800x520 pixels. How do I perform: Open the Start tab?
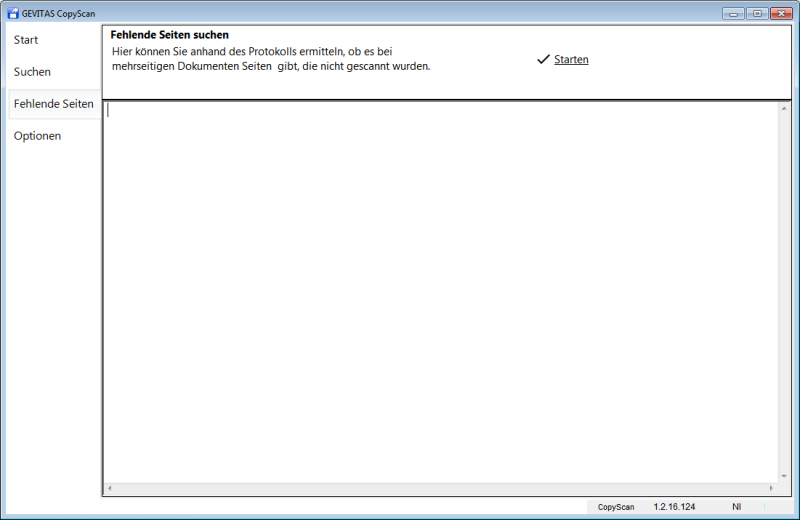coord(26,40)
